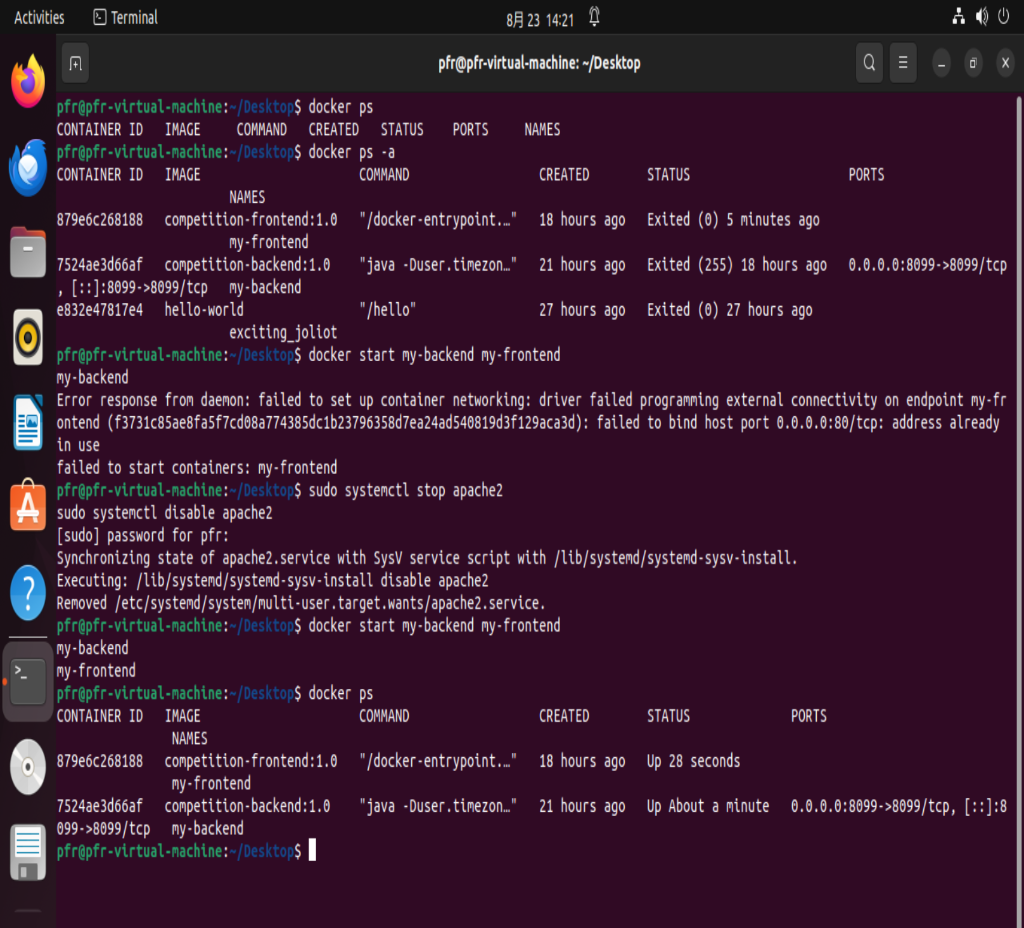Click the notification bell icon
This screenshot has width=1024, height=928.
click(594, 17)
